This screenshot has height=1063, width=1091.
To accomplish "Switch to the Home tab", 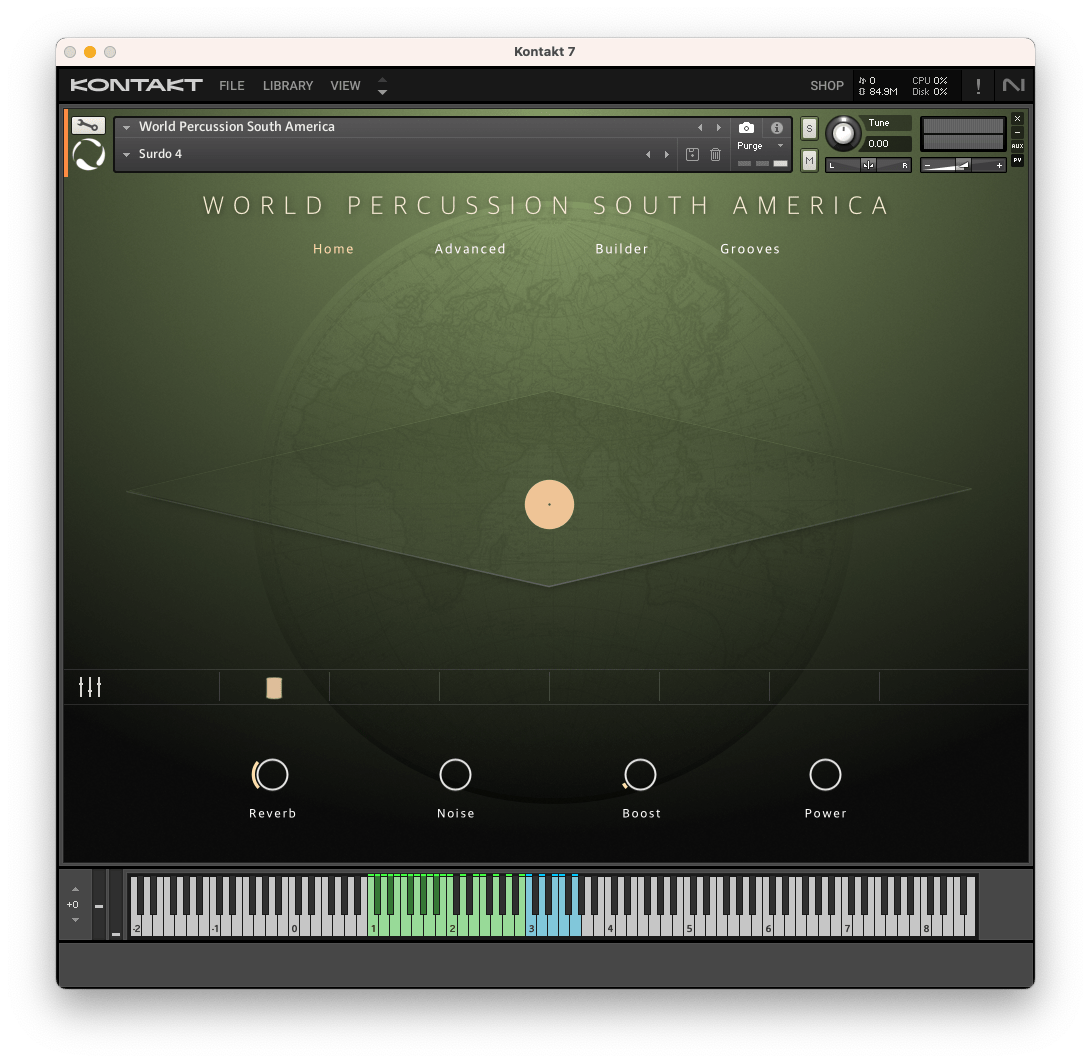I will pos(333,248).
